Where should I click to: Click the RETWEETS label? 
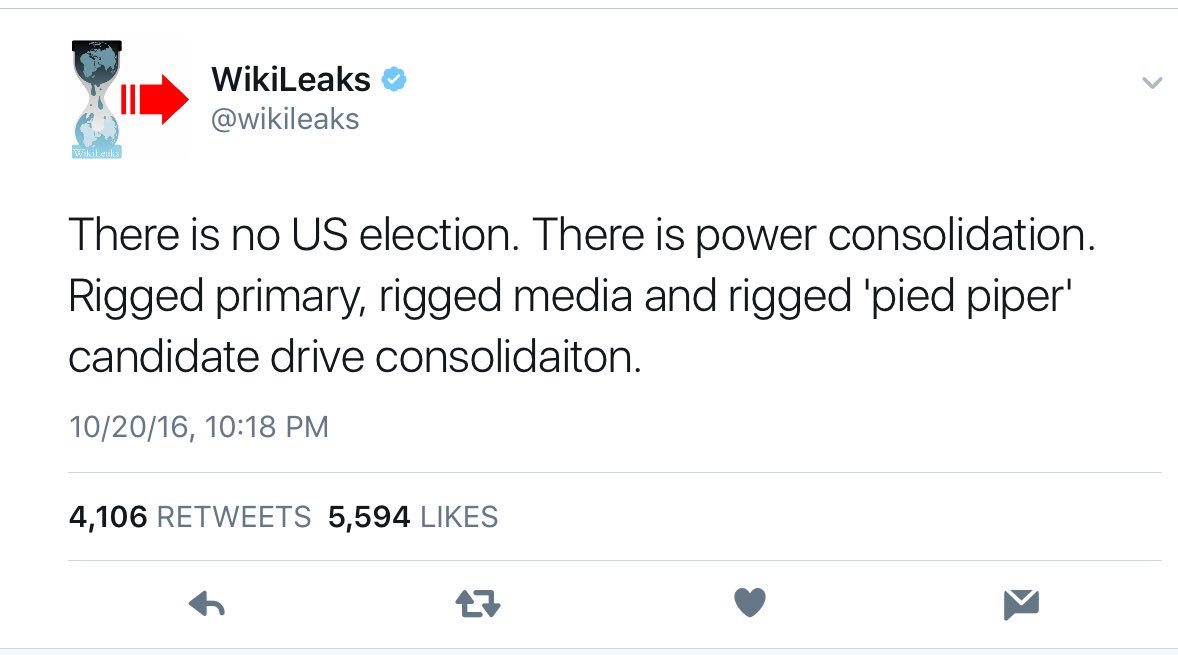(x=234, y=517)
